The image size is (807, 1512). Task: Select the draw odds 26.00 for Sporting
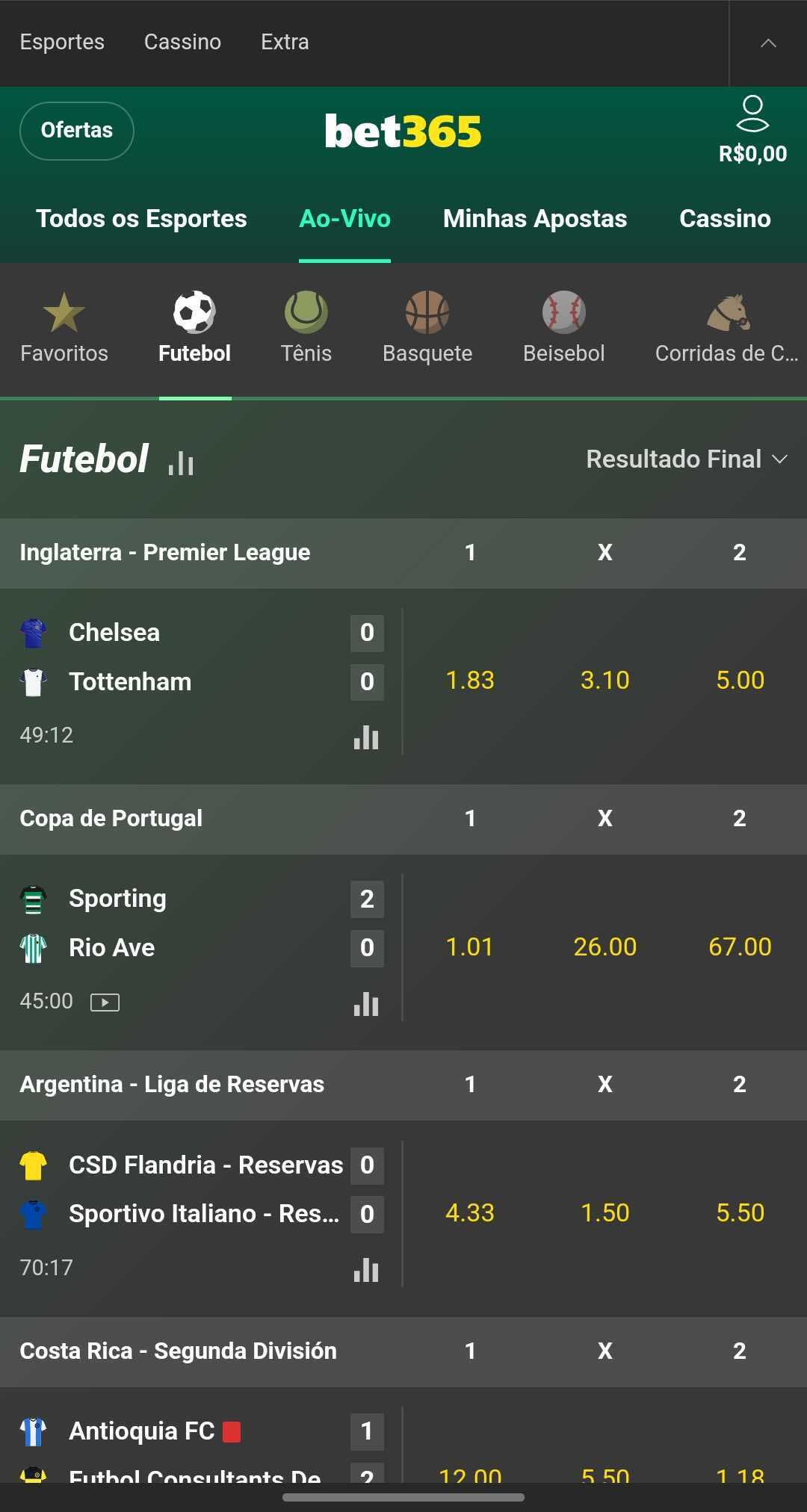(605, 946)
